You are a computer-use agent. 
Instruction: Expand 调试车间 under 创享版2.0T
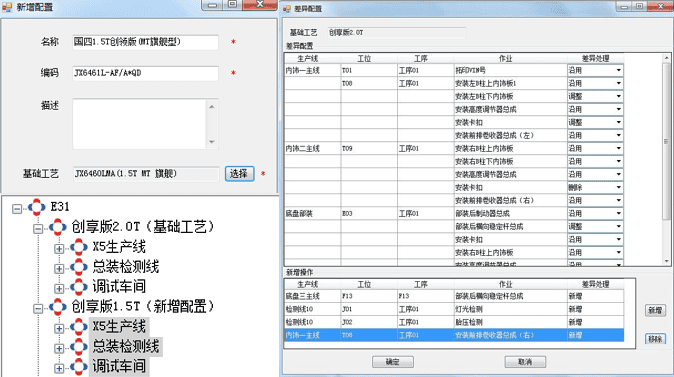(59, 288)
